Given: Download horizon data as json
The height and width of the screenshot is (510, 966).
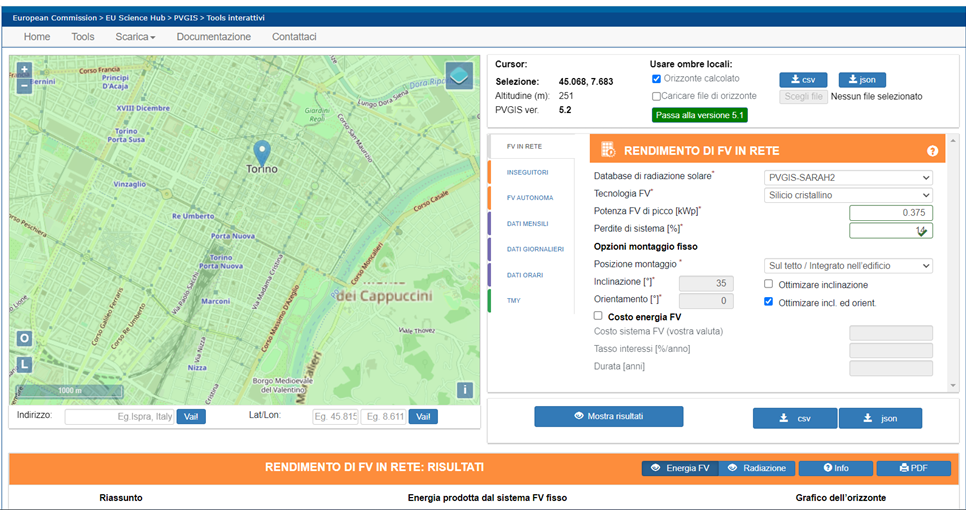Looking at the screenshot, I should [862, 79].
